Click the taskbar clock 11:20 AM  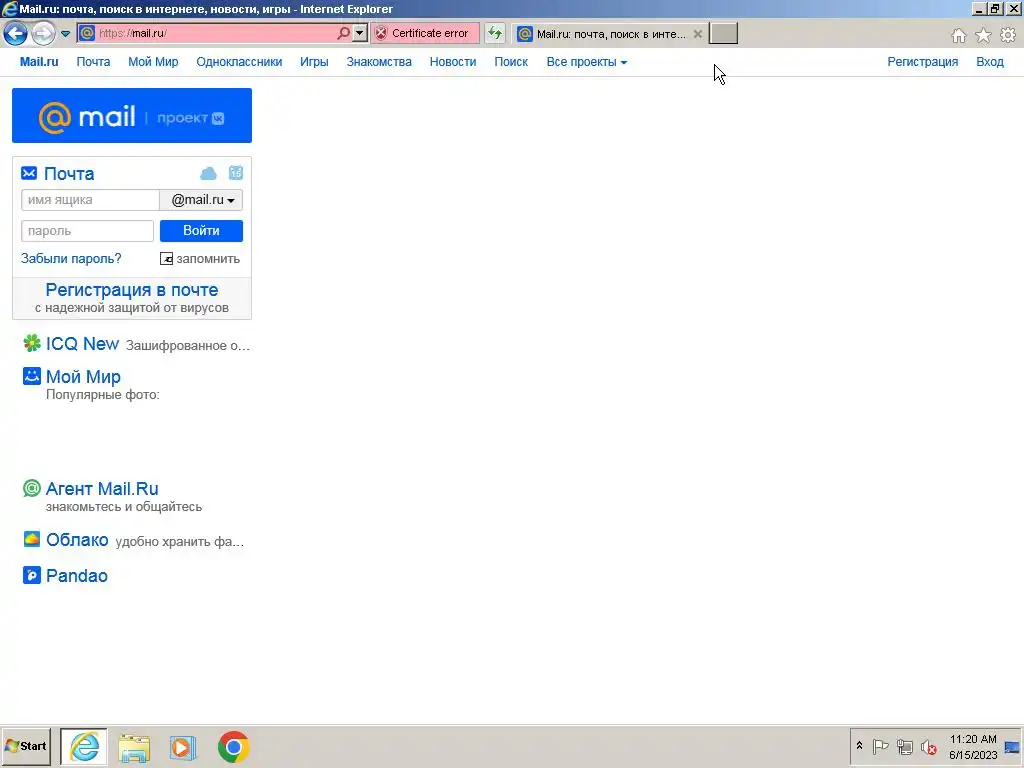(973, 739)
